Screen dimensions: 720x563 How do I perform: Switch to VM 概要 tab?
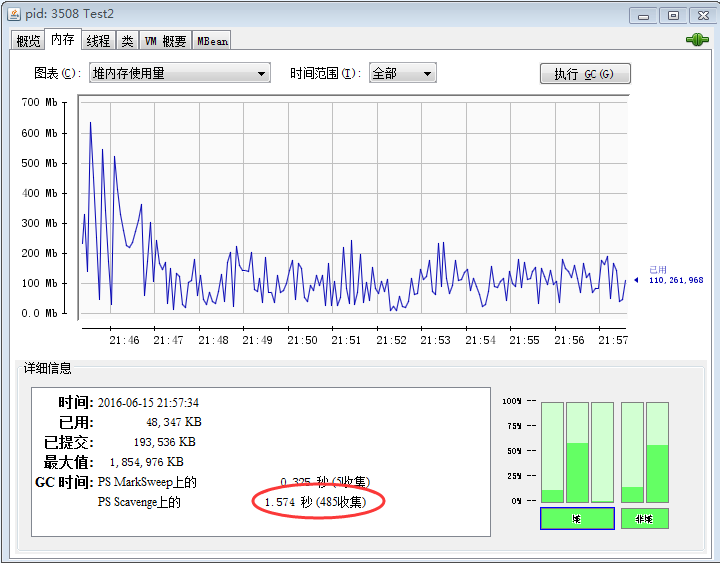click(x=165, y=41)
